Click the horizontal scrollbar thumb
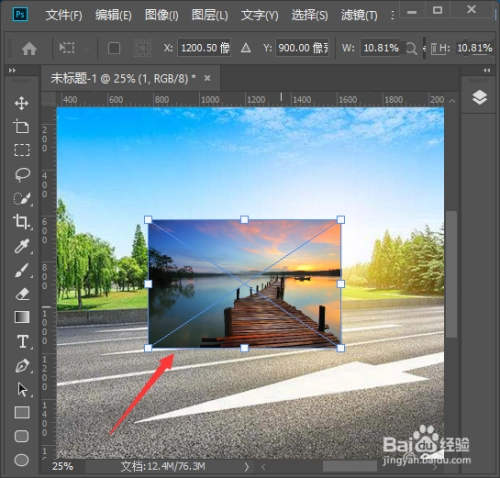Image resolution: width=500 pixels, height=478 pixels. pyautogui.click(x=350, y=466)
